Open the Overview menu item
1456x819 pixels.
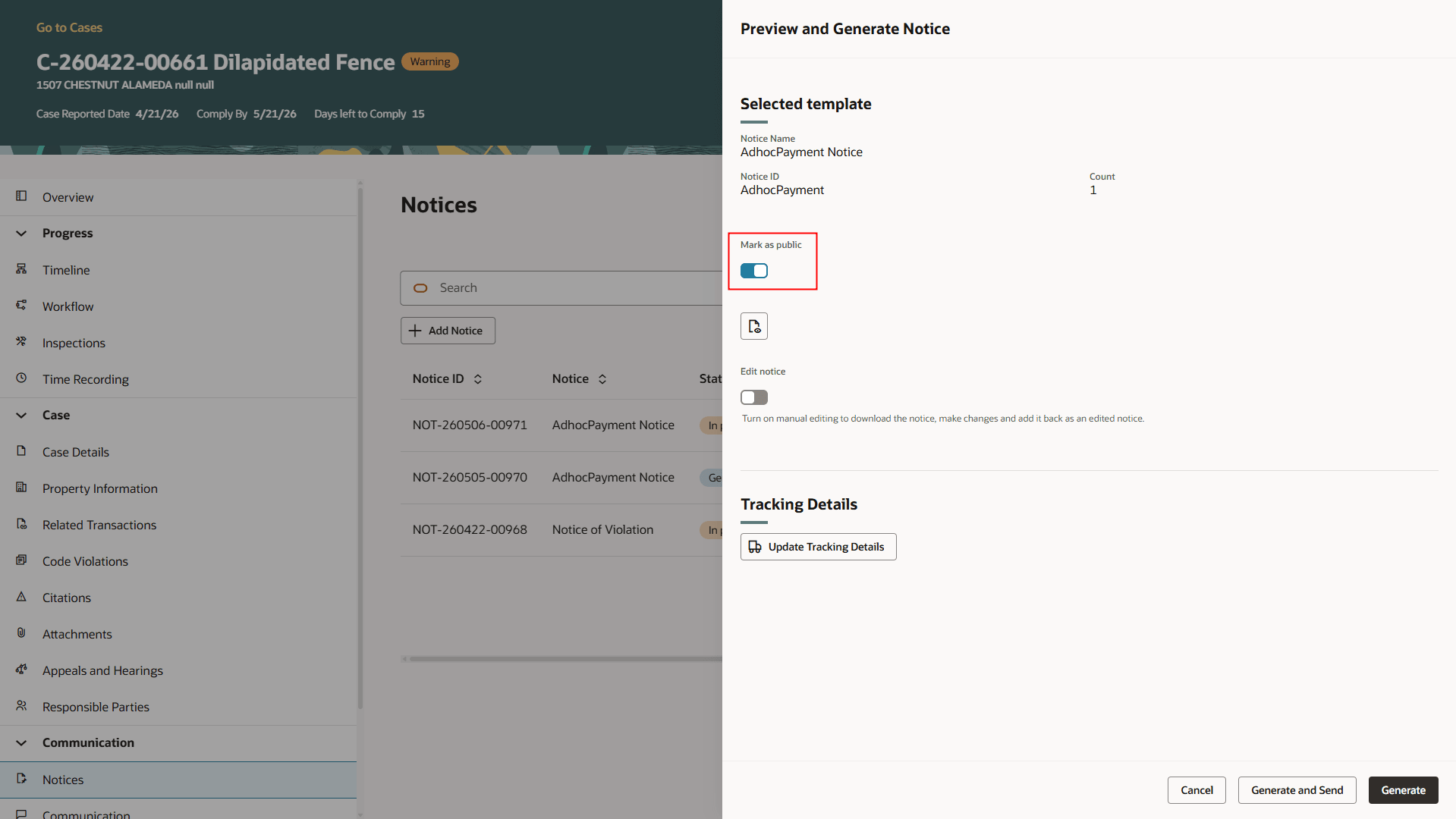point(178,197)
